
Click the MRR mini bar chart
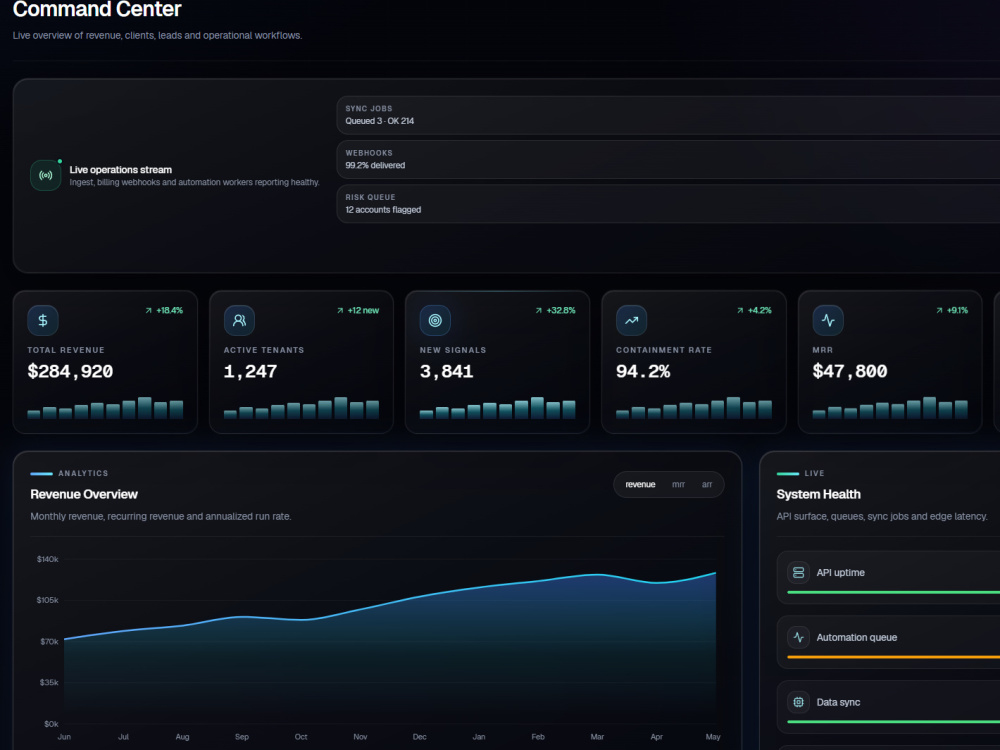coord(890,408)
